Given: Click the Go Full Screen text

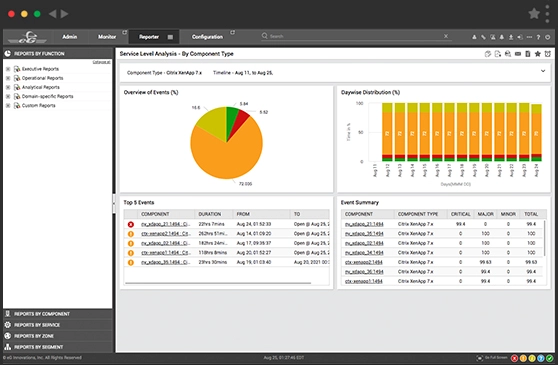Looking at the screenshot, I should pyautogui.click(x=496, y=358).
